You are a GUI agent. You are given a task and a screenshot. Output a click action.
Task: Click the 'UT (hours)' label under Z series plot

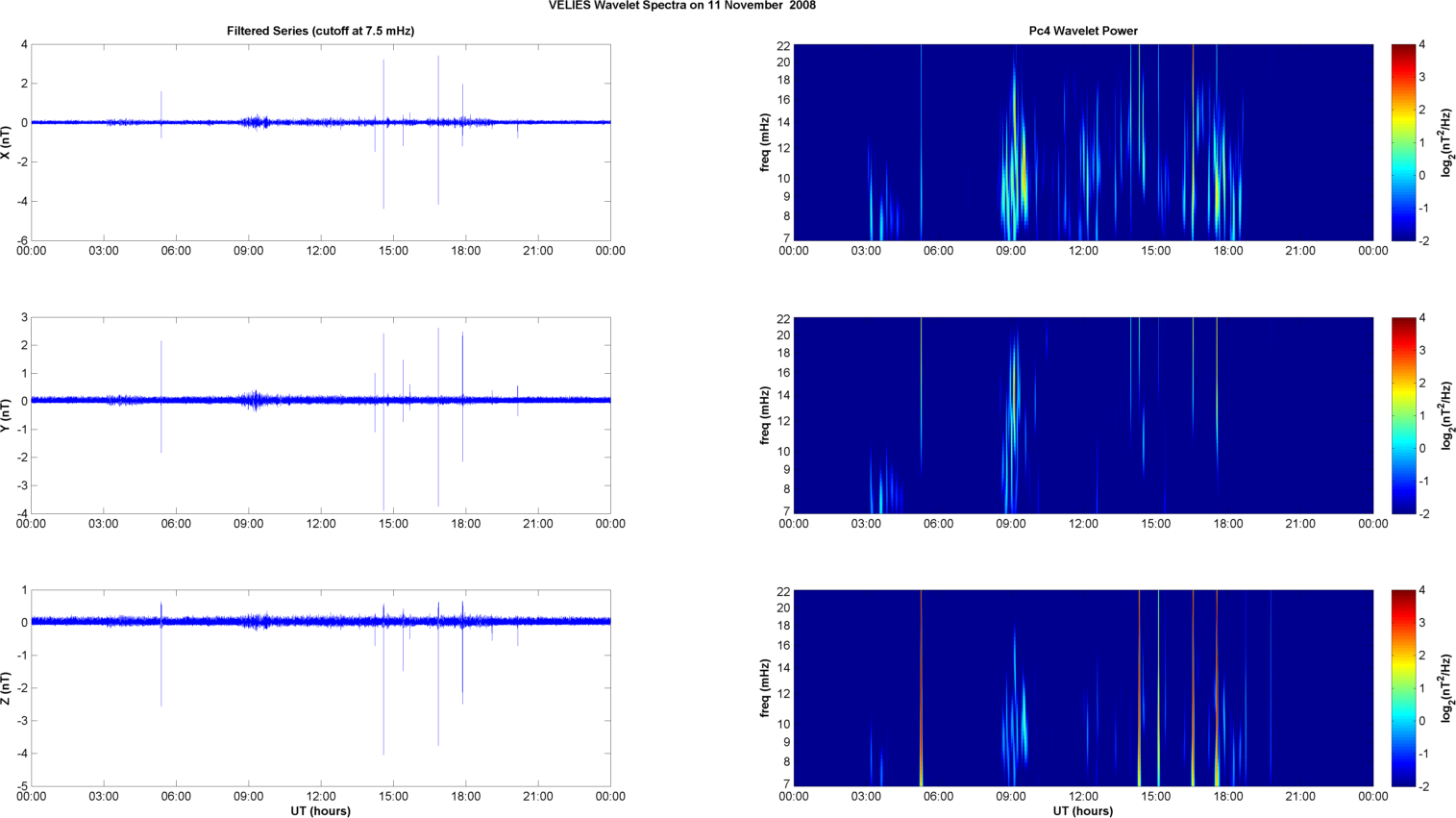320,810
